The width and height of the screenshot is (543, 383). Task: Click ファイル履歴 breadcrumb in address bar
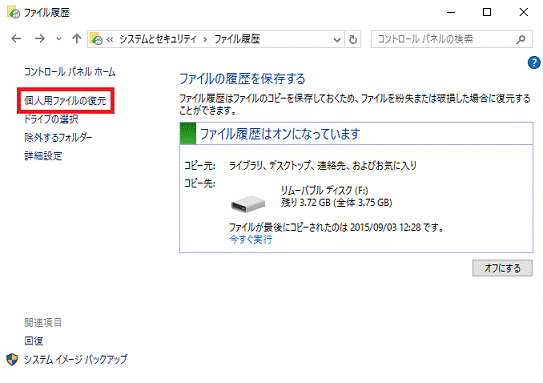pos(237,39)
